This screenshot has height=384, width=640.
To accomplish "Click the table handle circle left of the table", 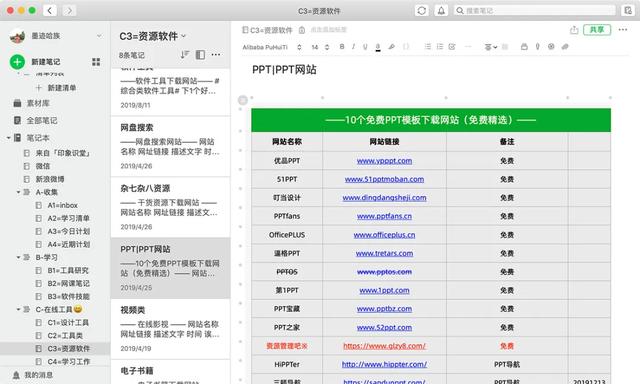I will pyautogui.click(x=242, y=100).
